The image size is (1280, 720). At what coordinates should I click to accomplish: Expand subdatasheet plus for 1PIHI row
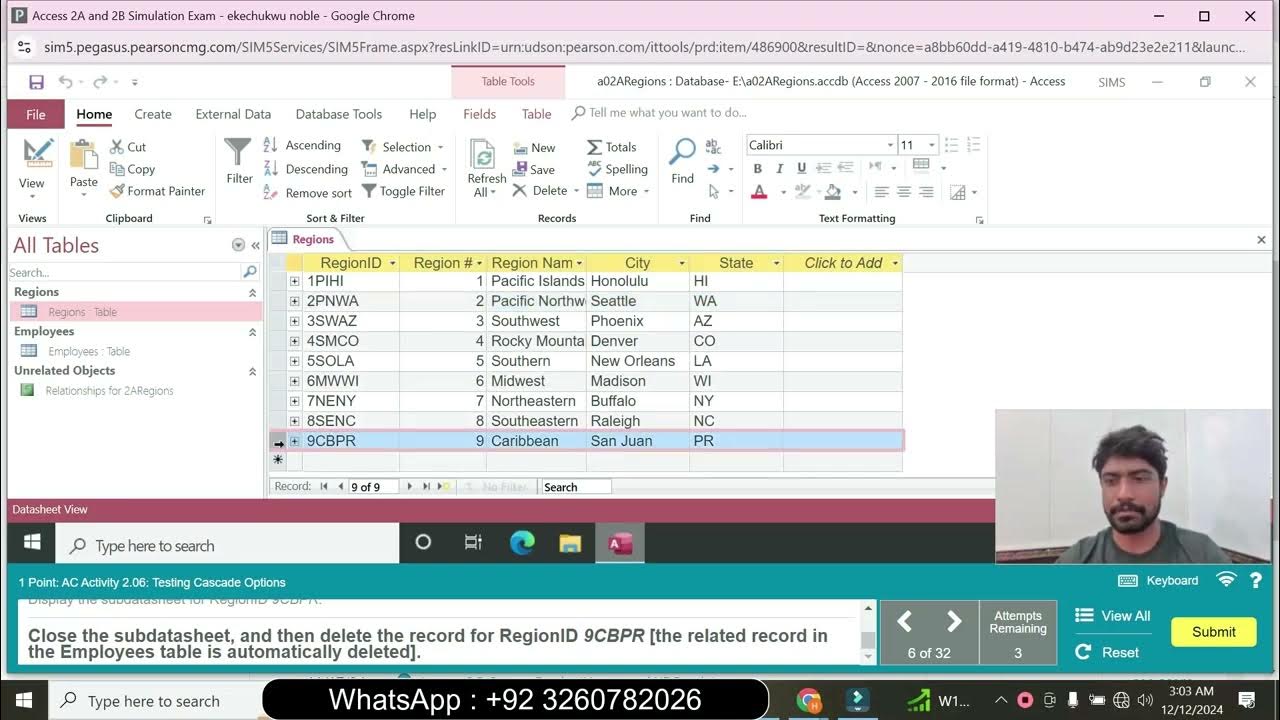pyautogui.click(x=294, y=281)
